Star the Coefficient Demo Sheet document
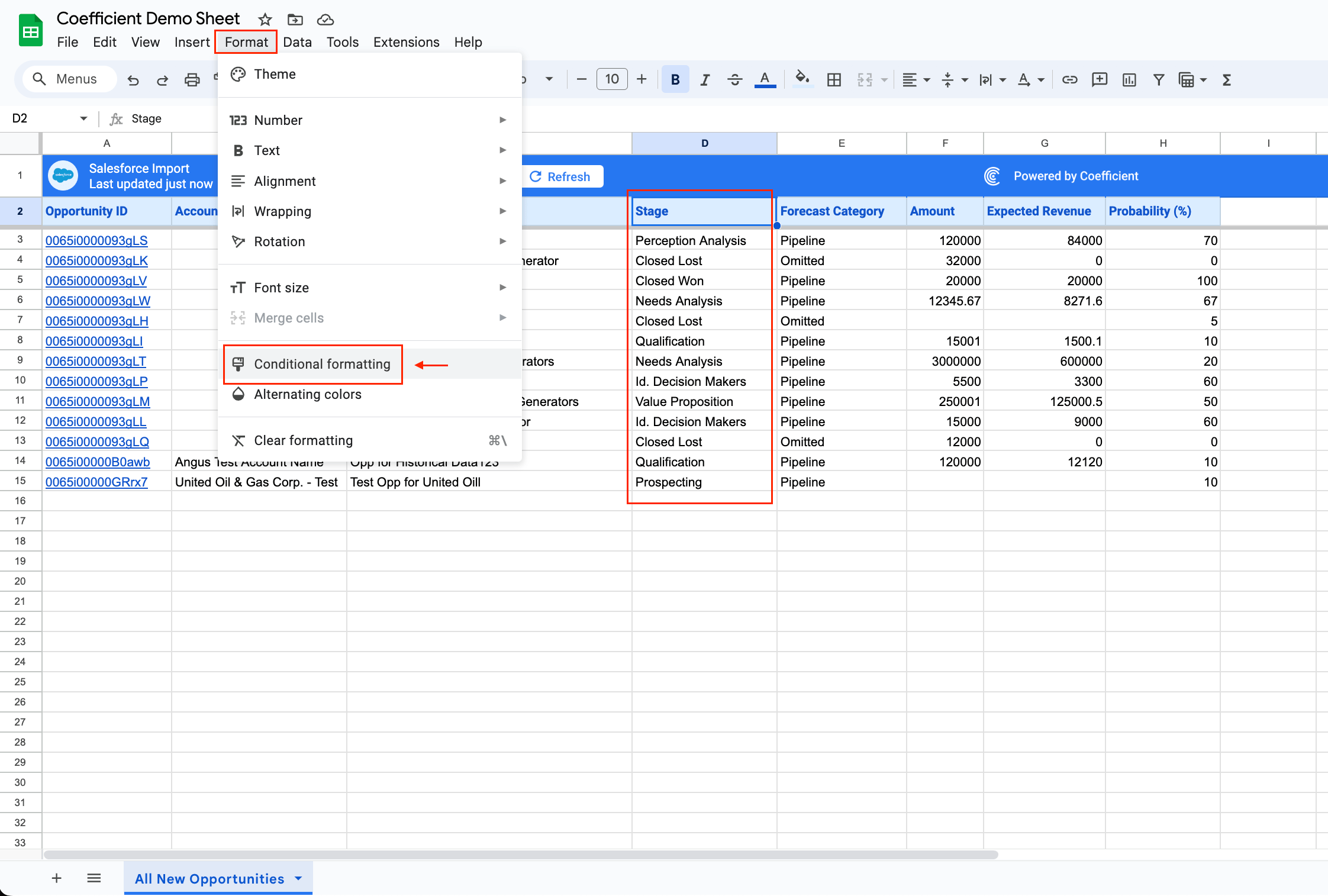 265,20
